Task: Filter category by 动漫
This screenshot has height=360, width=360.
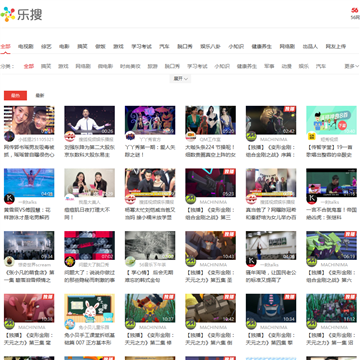Action: [286, 66]
